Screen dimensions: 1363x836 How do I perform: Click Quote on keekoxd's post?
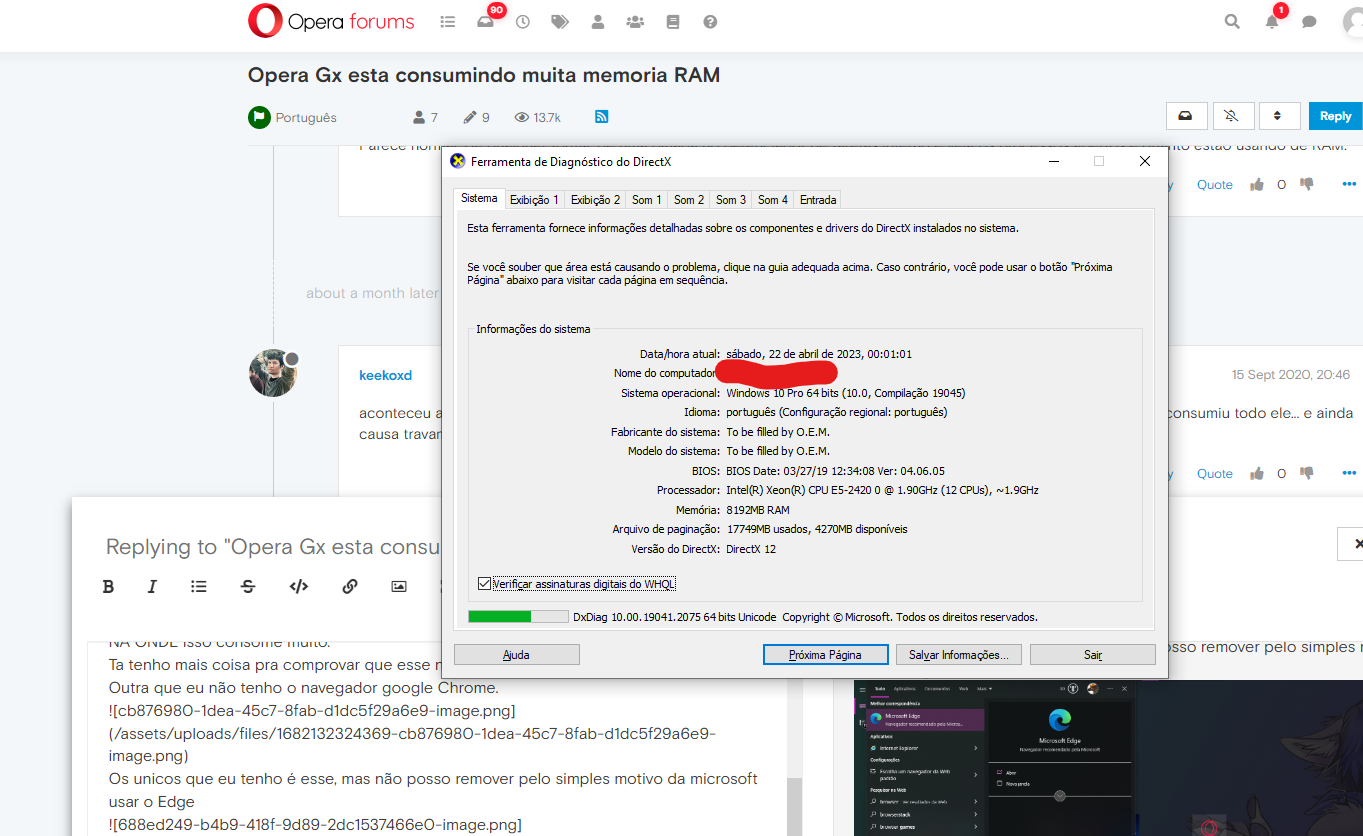[x=1215, y=473]
